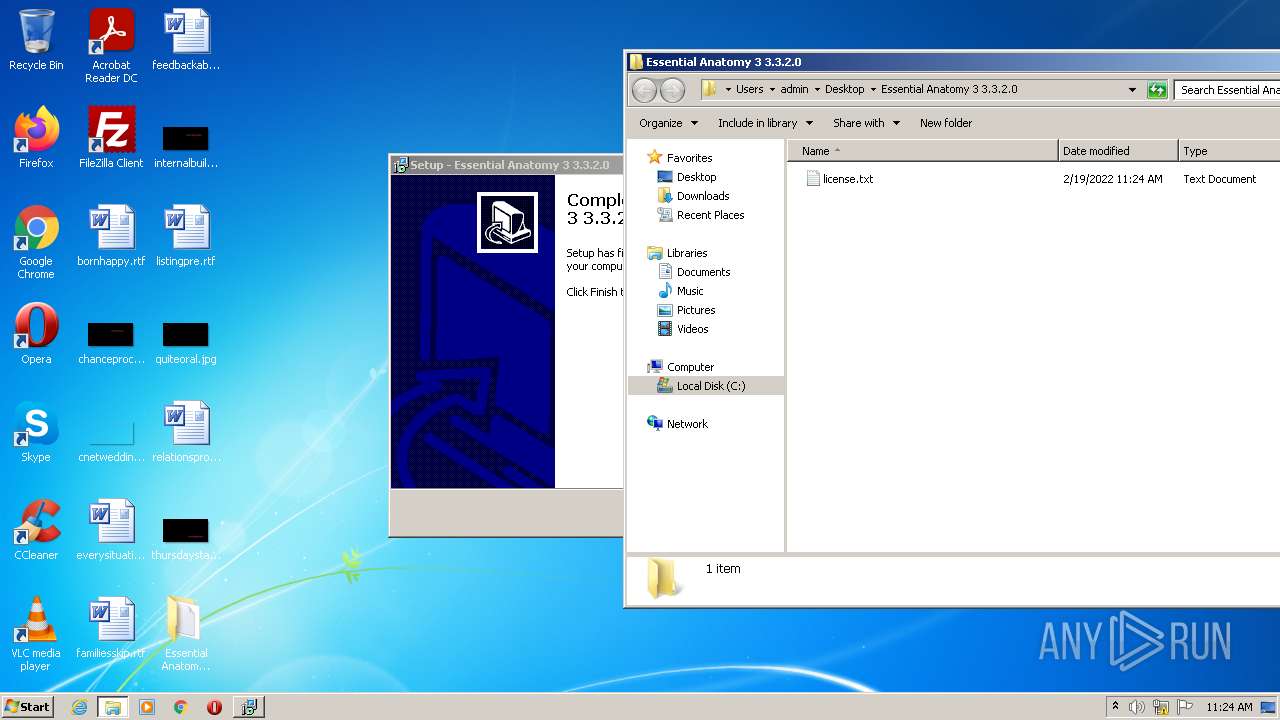Click the media player taskbar icon
The image size is (1280, 720).
(147, 707)
